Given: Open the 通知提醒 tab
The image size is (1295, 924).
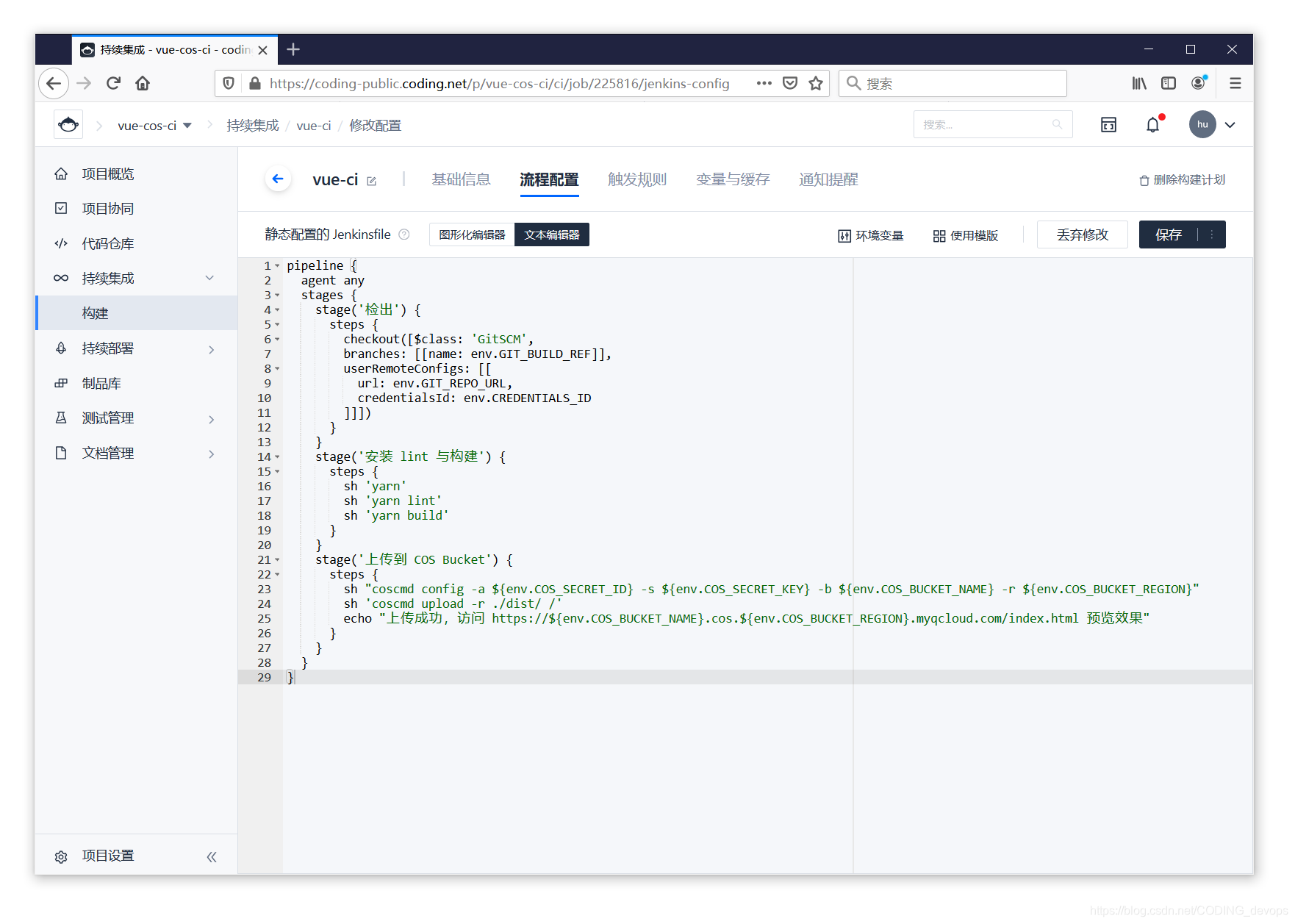Looking at the screenshot, I should click(828, 179).
